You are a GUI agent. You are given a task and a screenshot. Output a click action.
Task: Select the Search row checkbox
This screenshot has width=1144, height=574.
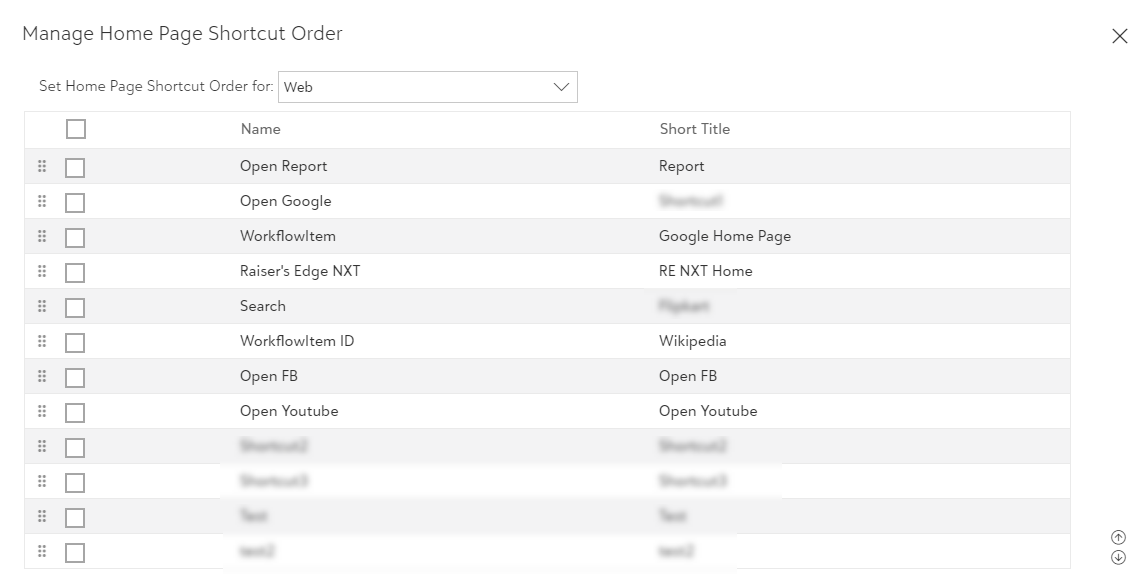(75, 308)
